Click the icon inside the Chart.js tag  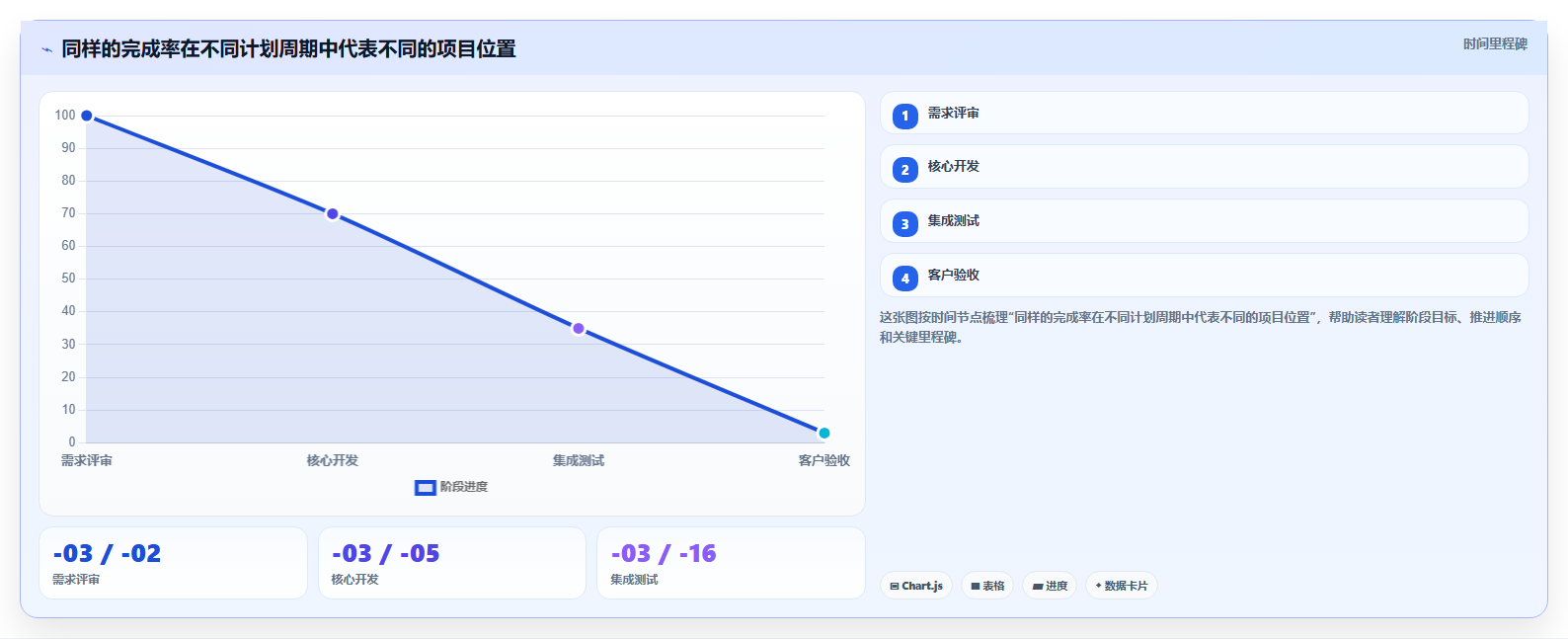[895, 587]
